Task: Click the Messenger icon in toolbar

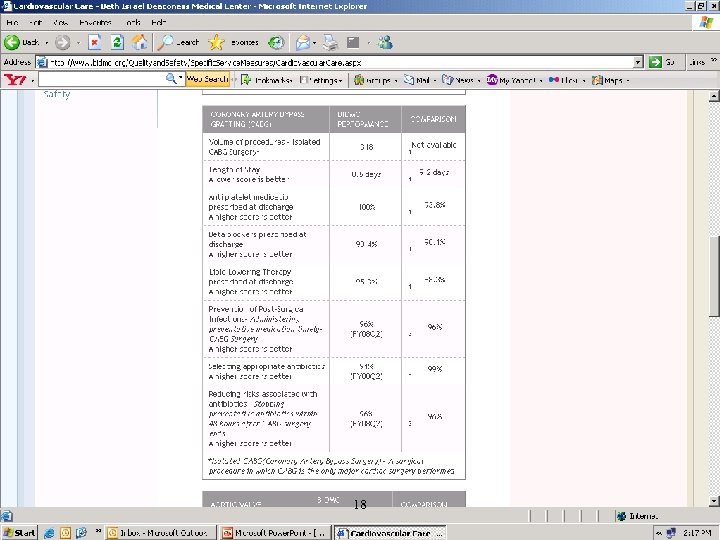Action: click(385, 42)
